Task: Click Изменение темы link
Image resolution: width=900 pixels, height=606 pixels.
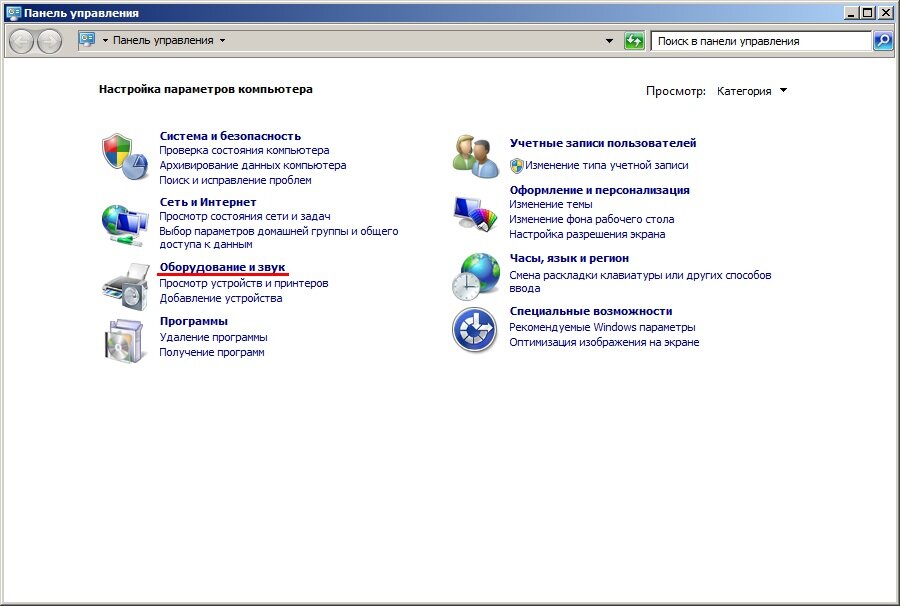Action: click(550, 204)
